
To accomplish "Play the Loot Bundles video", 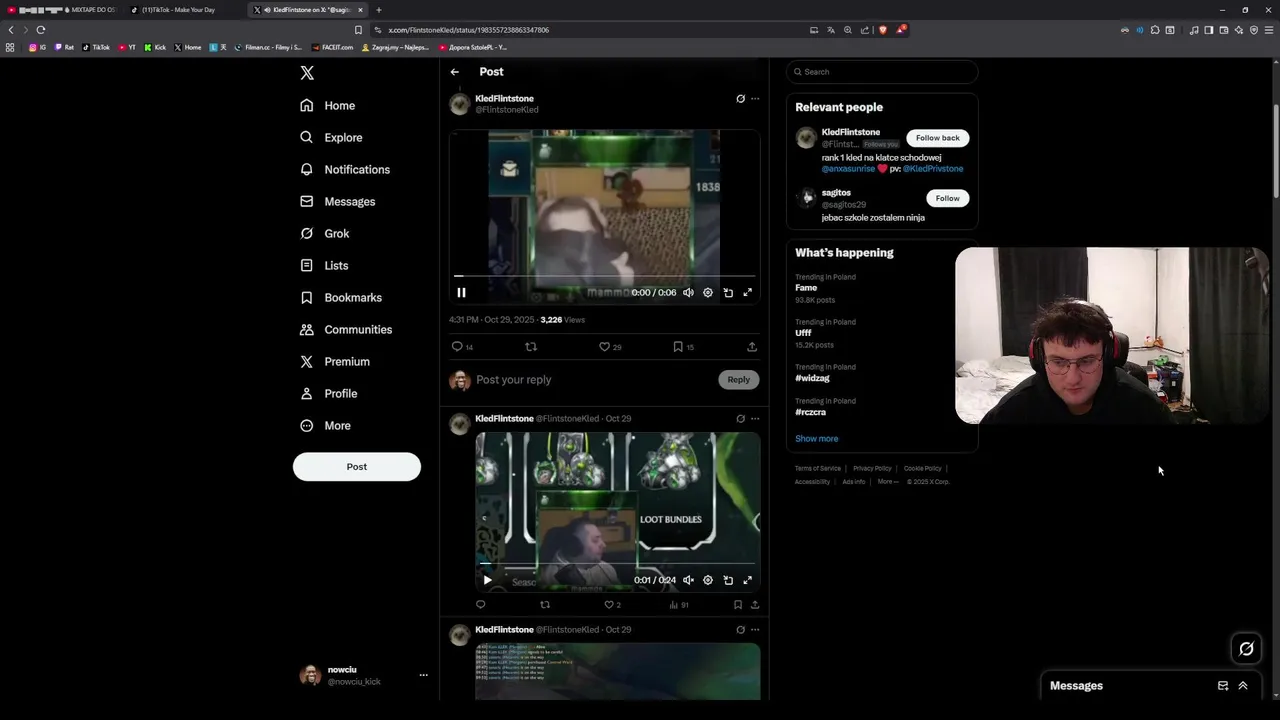I will (x=487, y=580).
